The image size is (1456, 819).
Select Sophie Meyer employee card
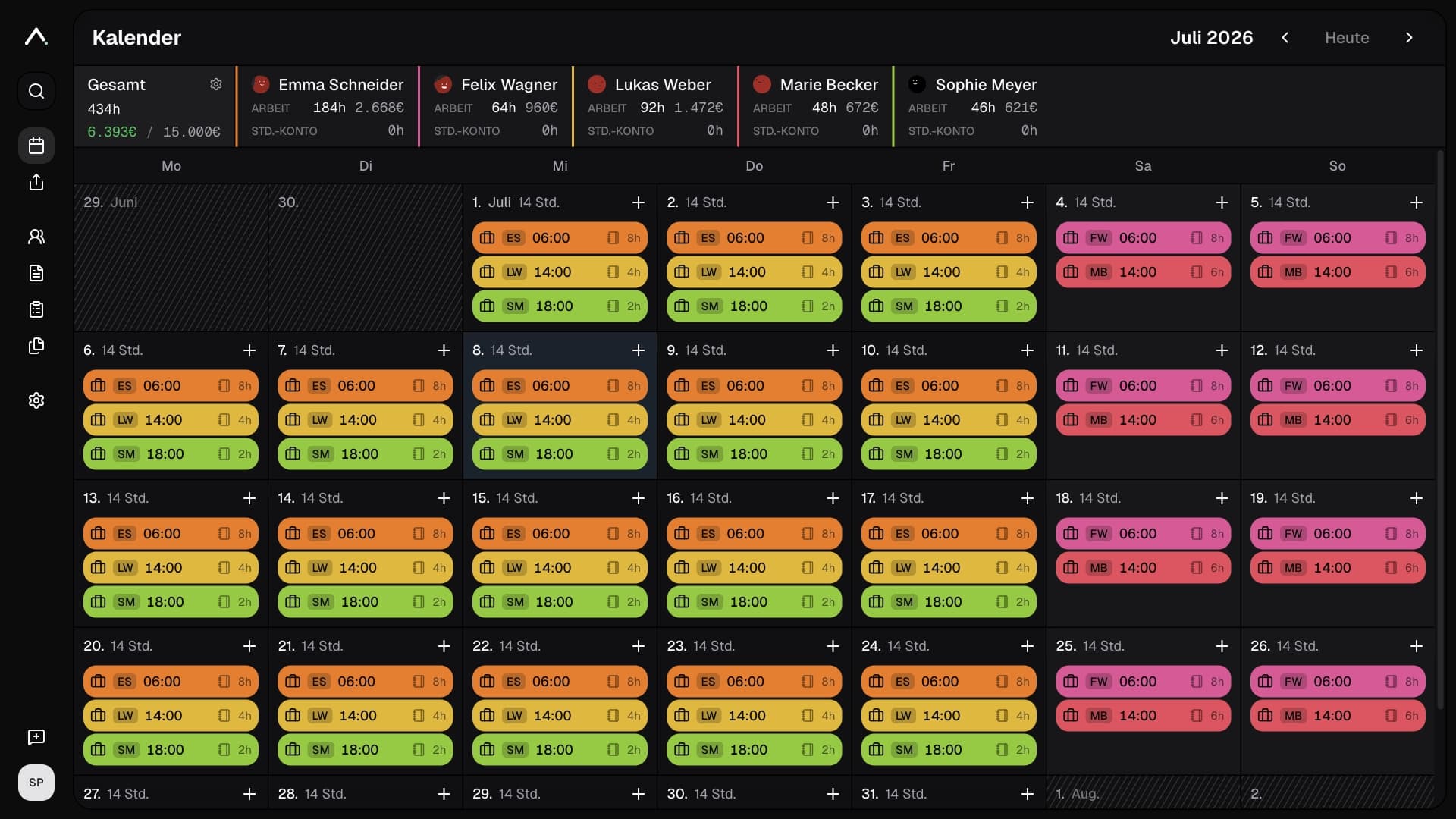(973, 107)
